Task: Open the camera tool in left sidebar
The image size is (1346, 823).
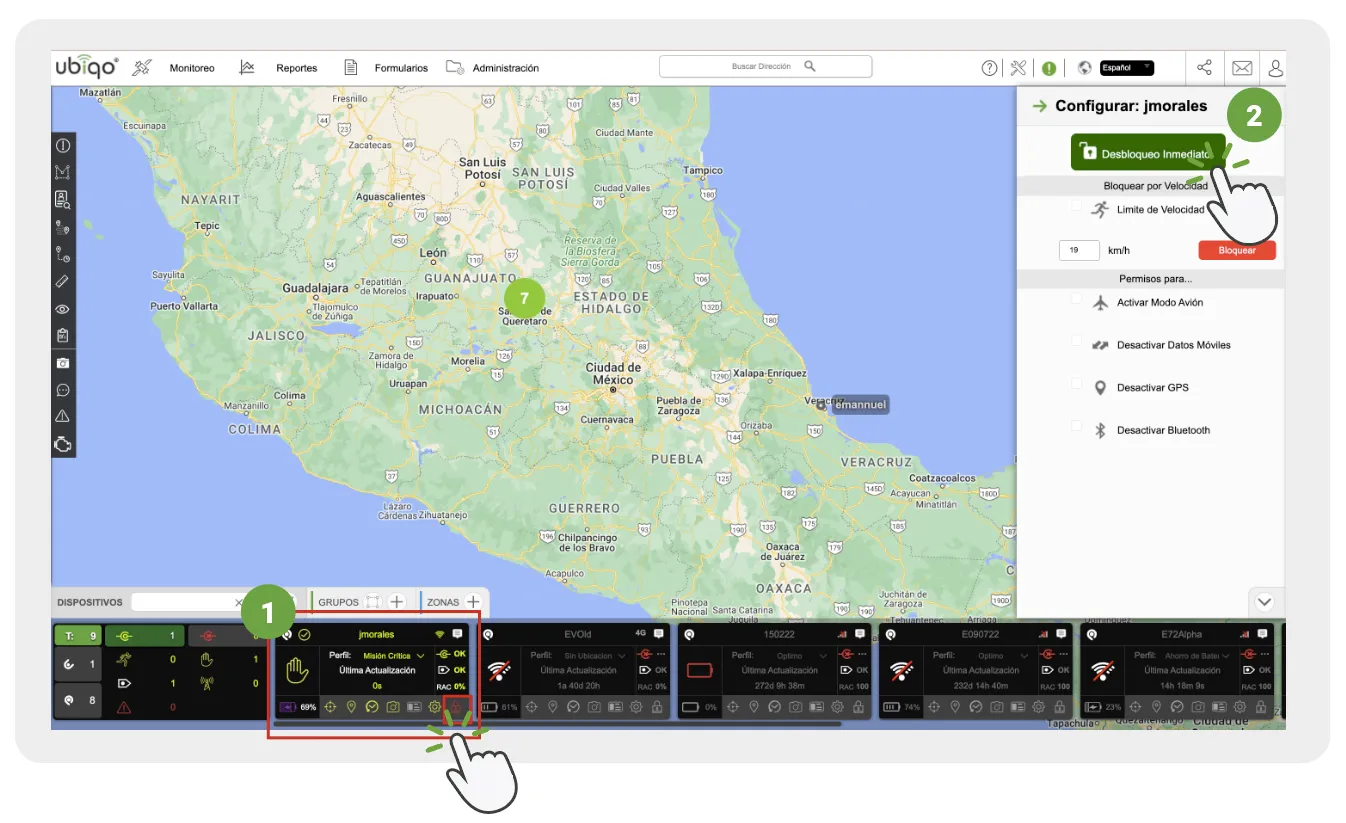Action: [x=63, y=363]
